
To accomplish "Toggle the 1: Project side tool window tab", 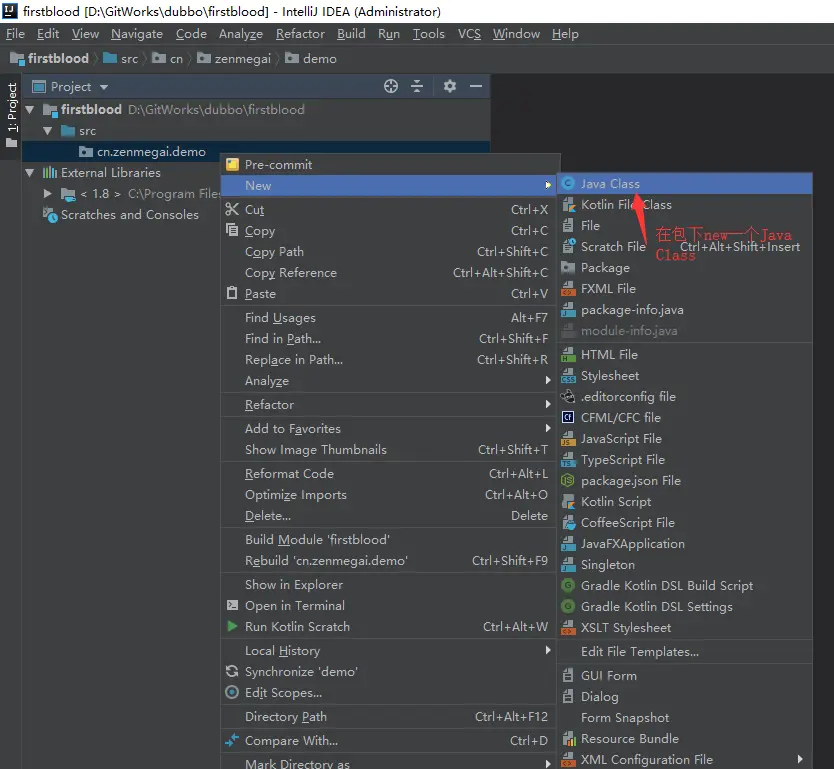I will (12, 114).
